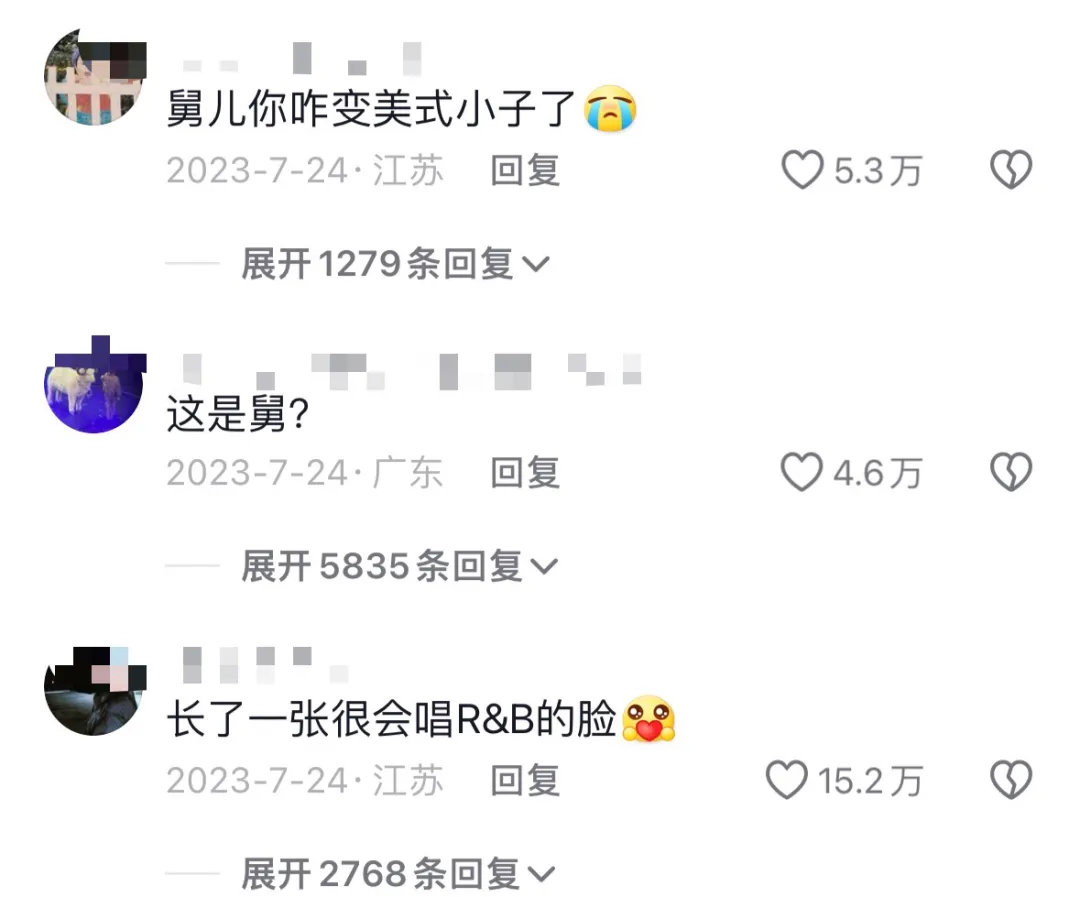Like the comment with 4.6万 likes
The width and height of the screenshot is (1080, 897).
(802, 472)
